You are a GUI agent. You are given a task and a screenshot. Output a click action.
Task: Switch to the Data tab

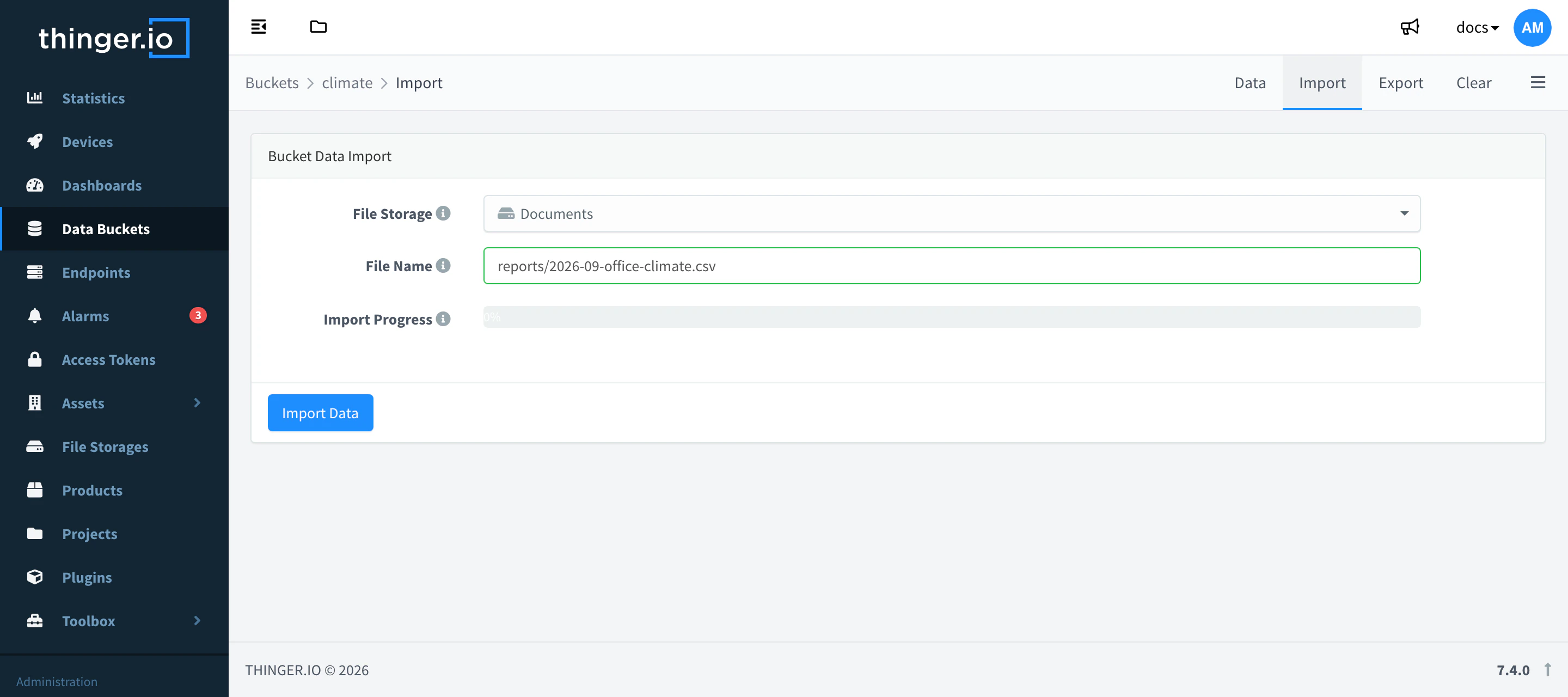(x=1249, y=83)
